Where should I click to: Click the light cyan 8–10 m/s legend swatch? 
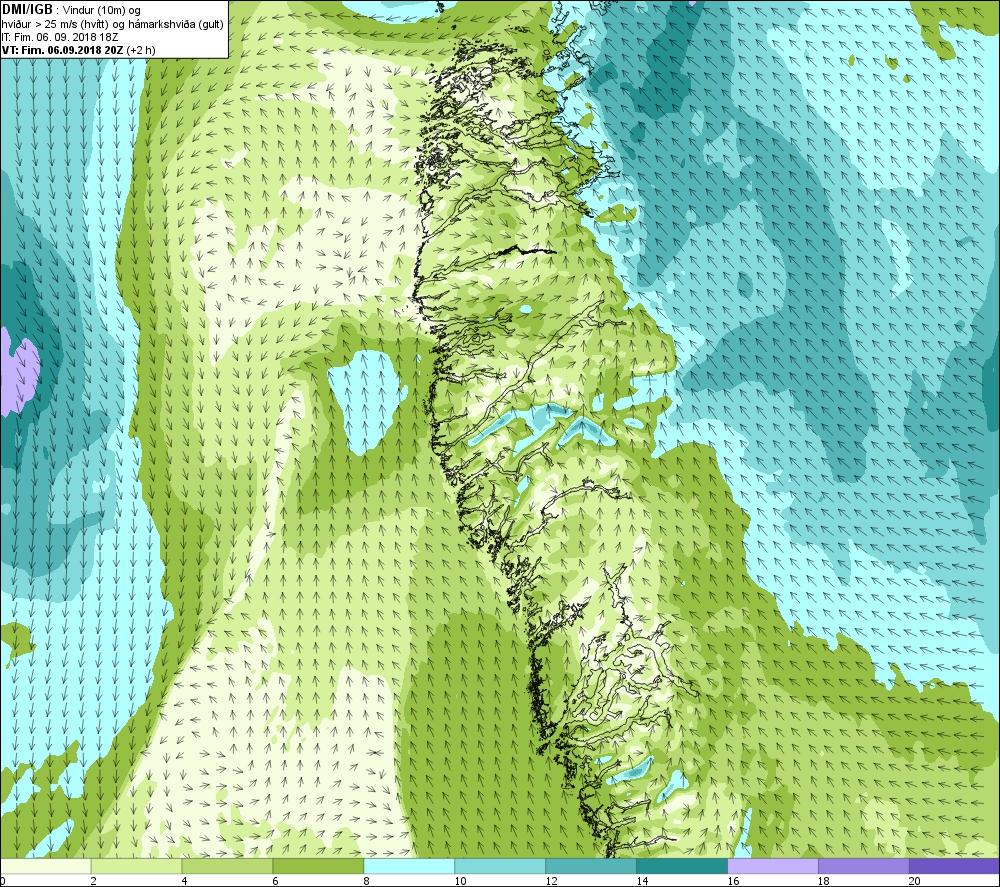pos(409,866)
